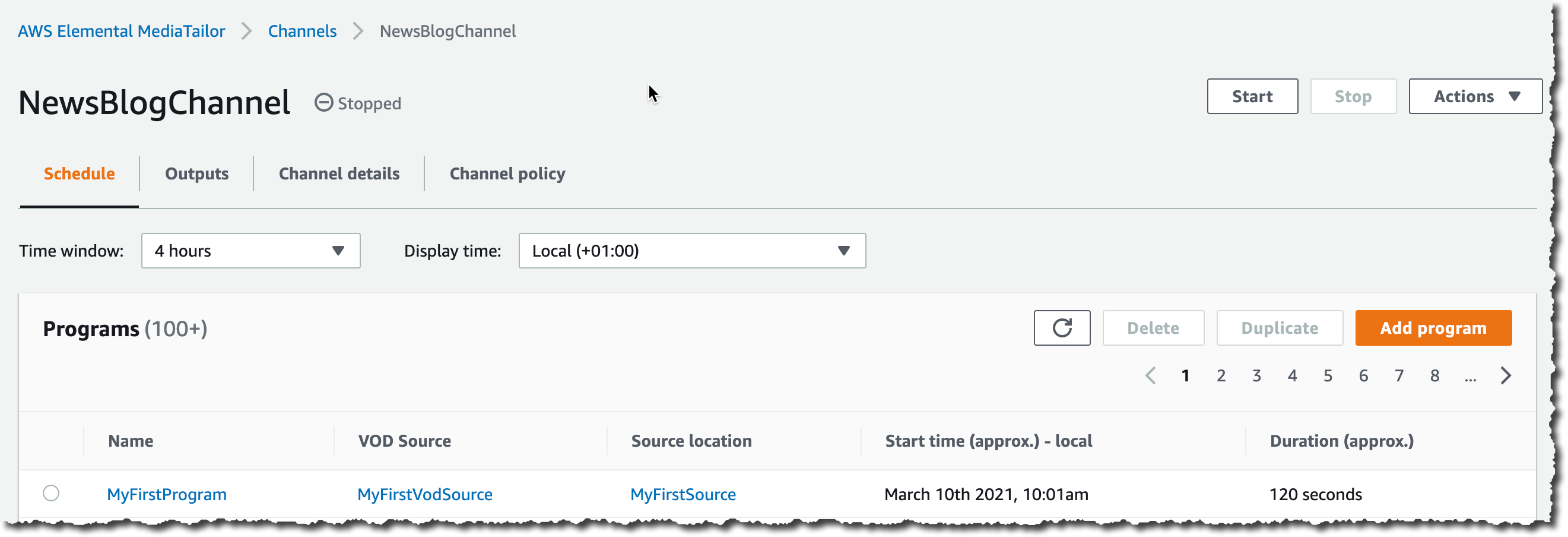Go to page 2 of programs
This screenshot has height=537, width=1568.
1221,375
